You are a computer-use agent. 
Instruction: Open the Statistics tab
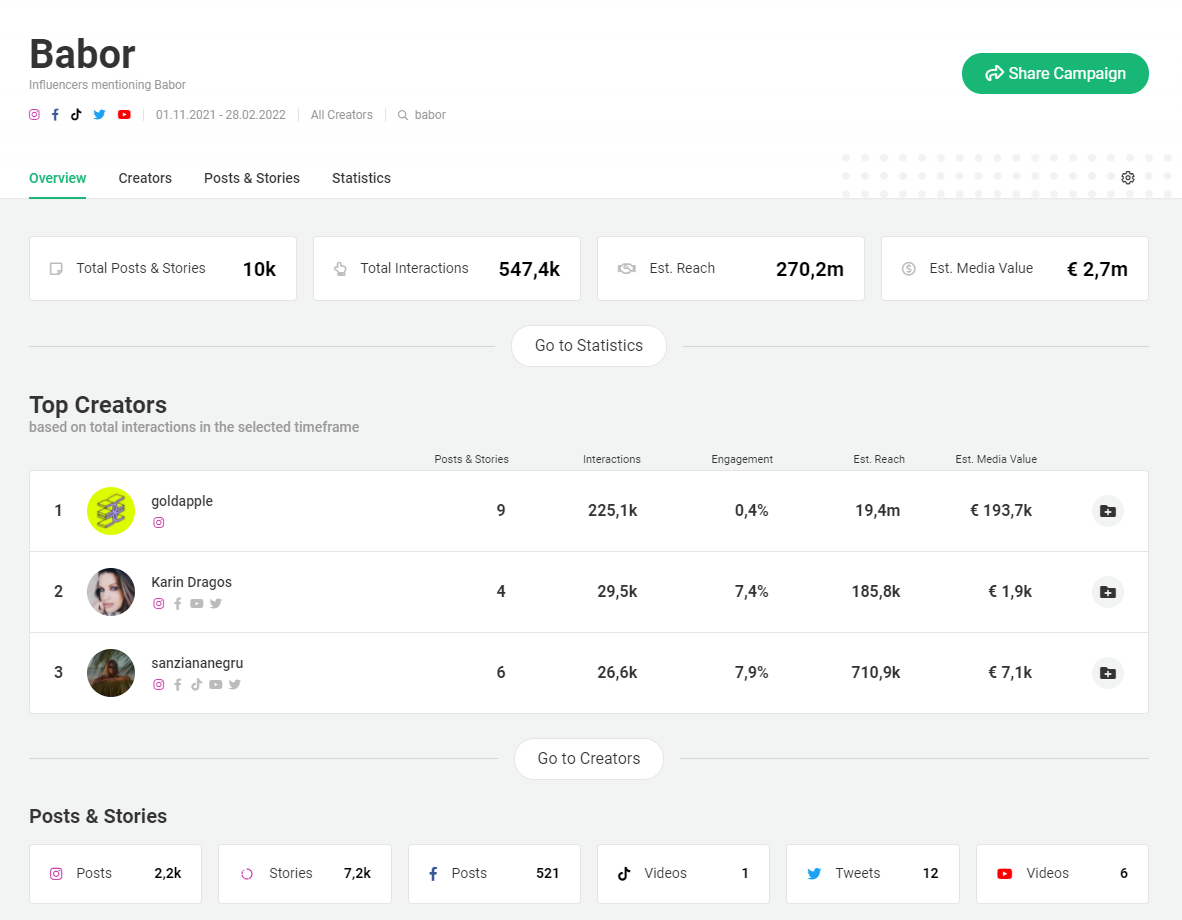point(361,178)
